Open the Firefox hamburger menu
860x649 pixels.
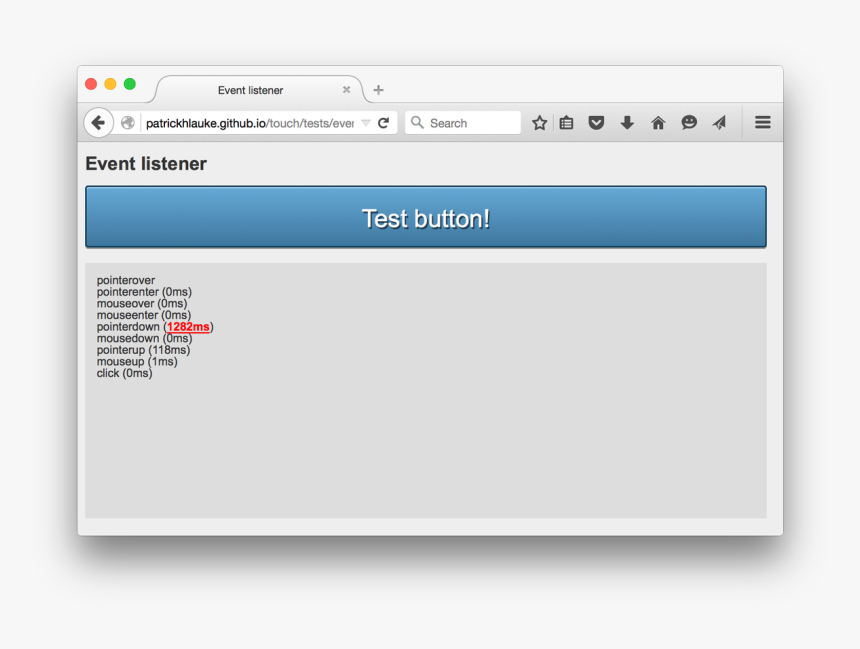(762, 122)
